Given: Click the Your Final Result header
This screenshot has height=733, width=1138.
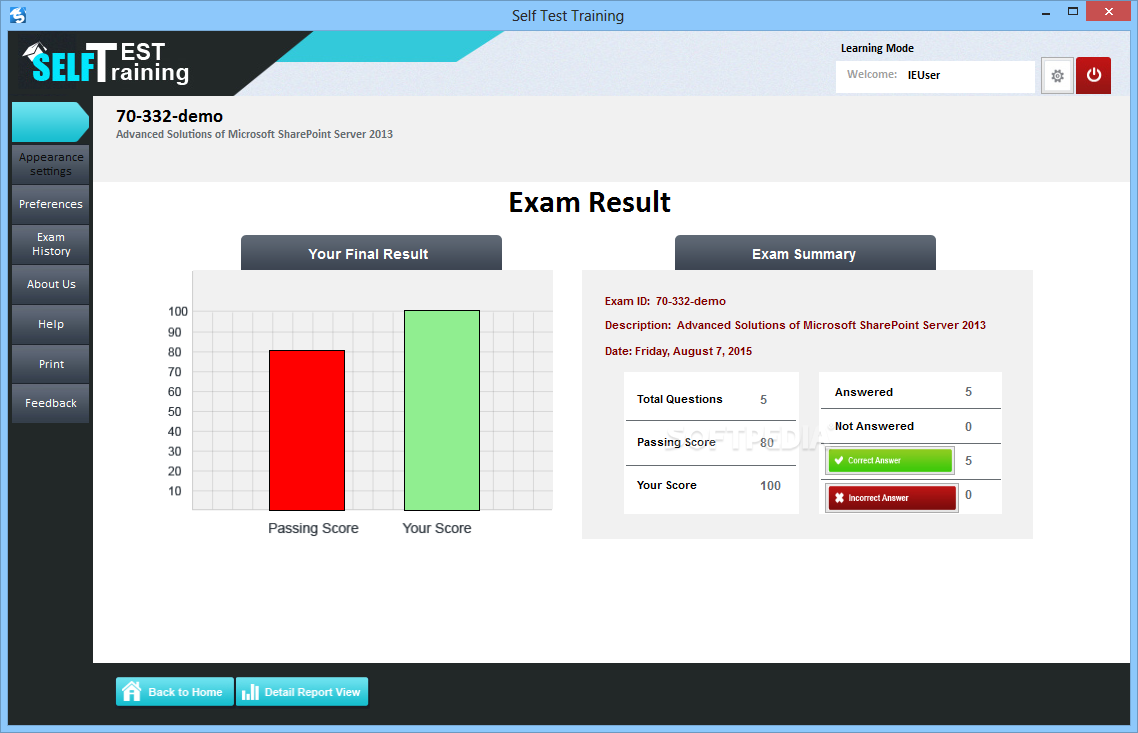Looking at the screenshot, I should 371,253.
